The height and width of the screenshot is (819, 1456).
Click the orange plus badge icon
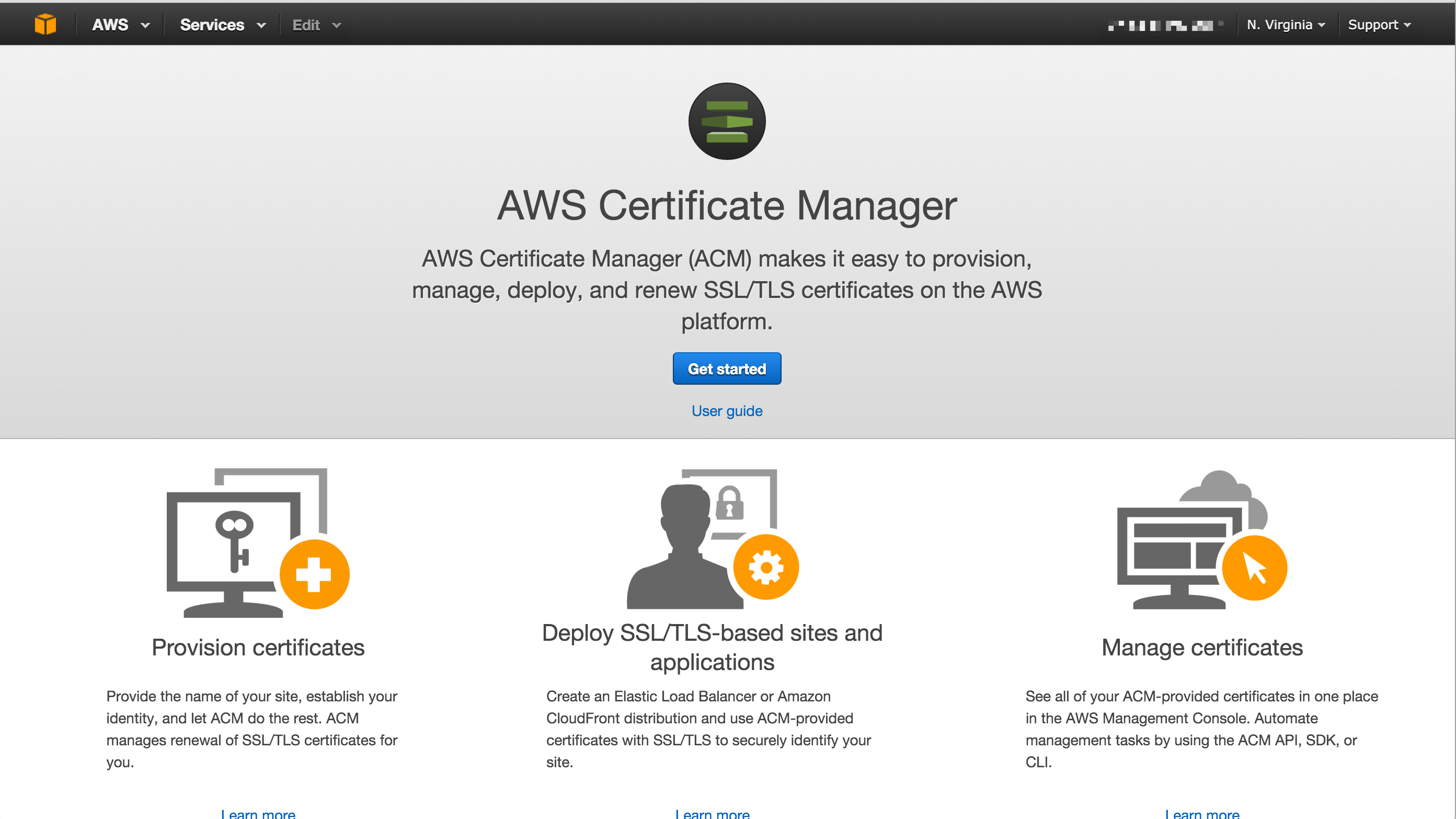click(x=314, y=574)
